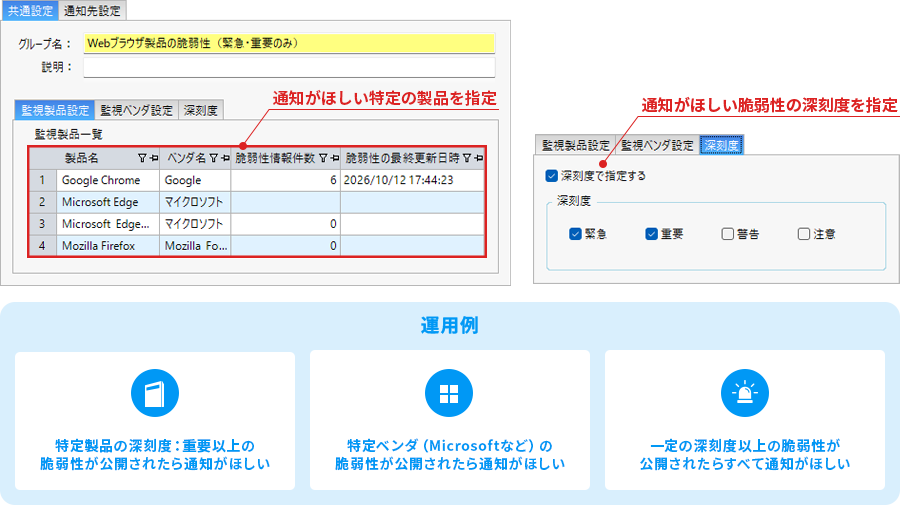Screen dimensions: 900x505
Task: Sort by the 製品名 column header
Action: [x=82, y=158]
